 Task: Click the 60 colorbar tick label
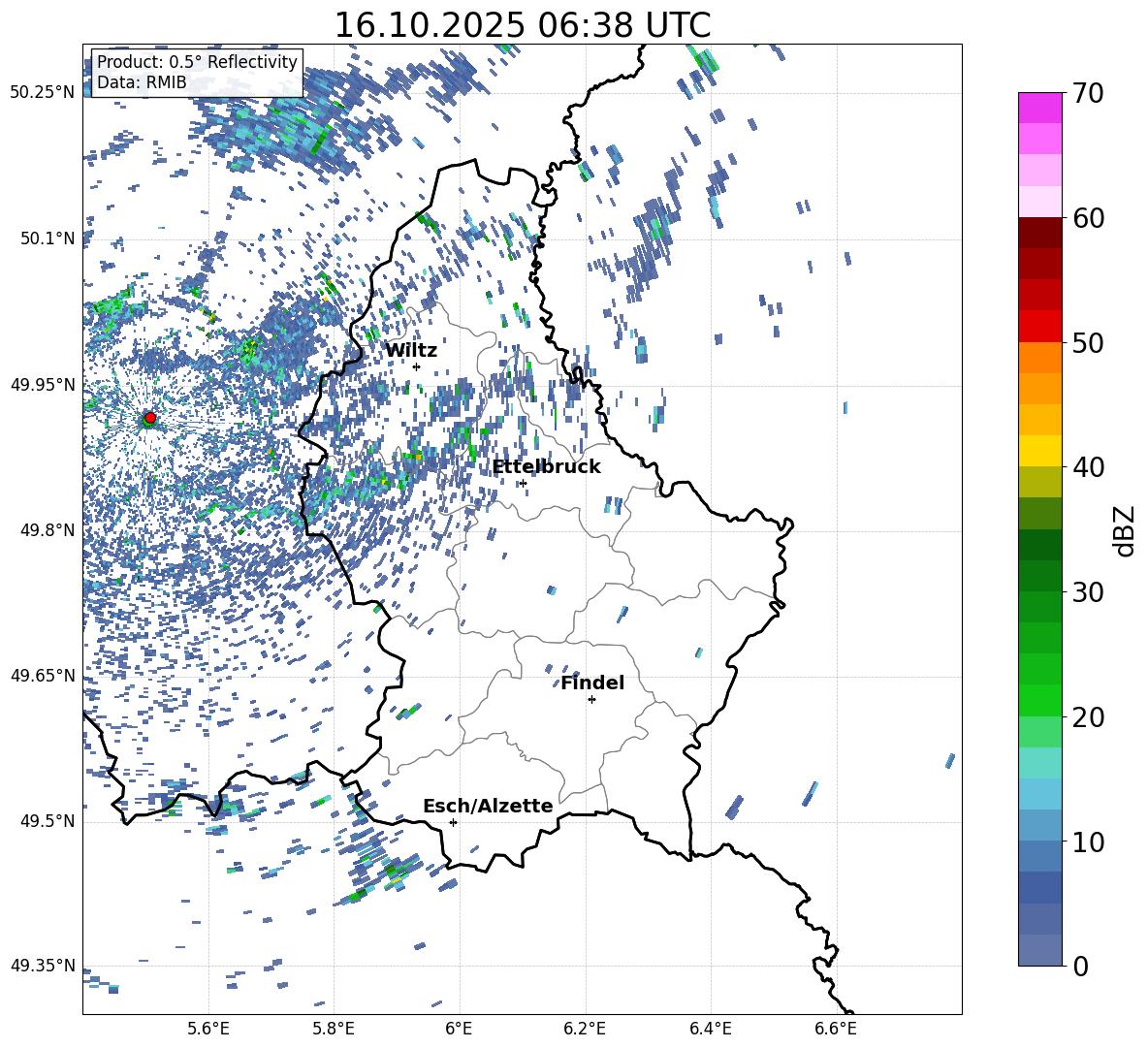(x=1088, y=218)
